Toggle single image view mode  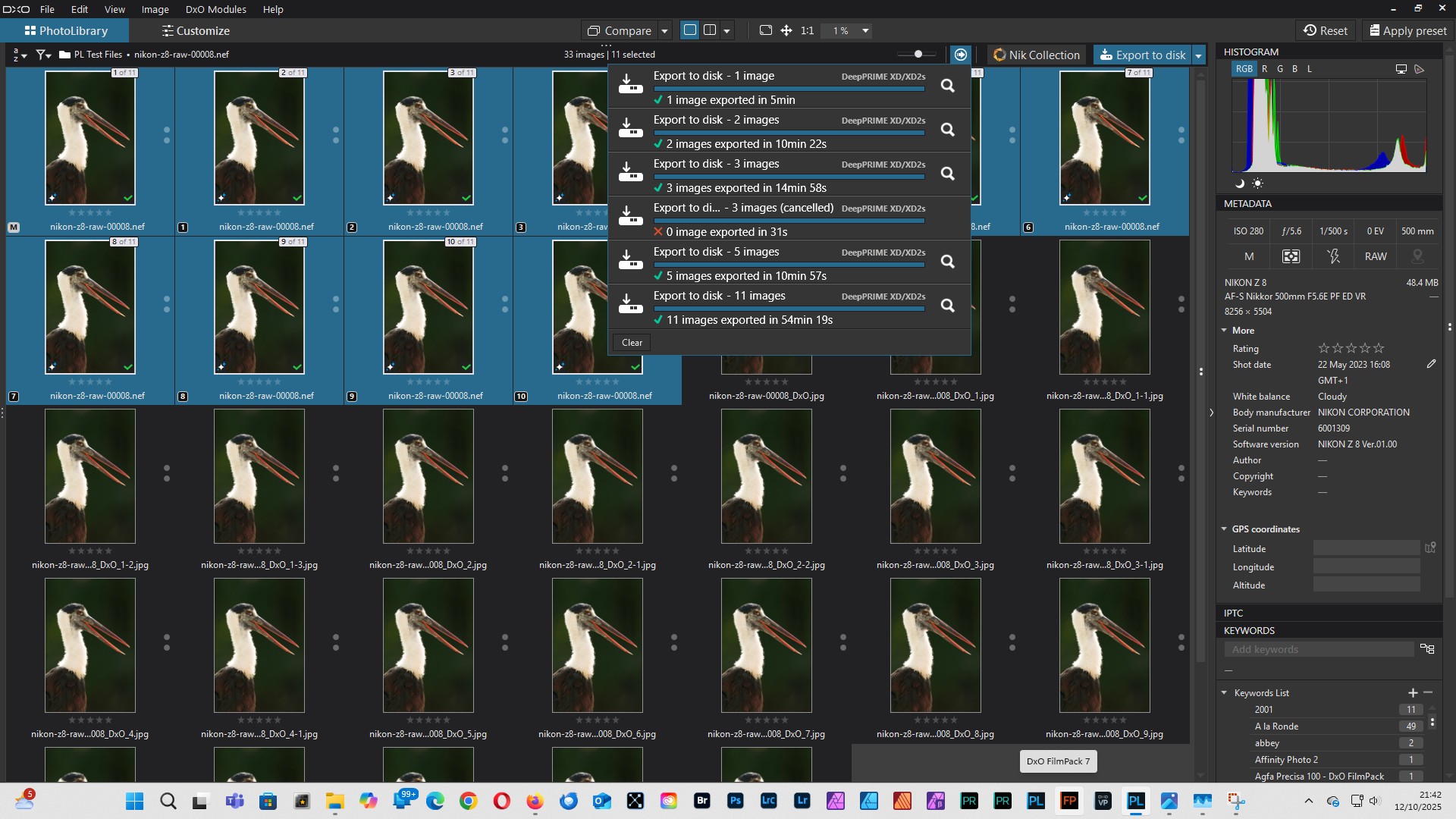[690, 30]
